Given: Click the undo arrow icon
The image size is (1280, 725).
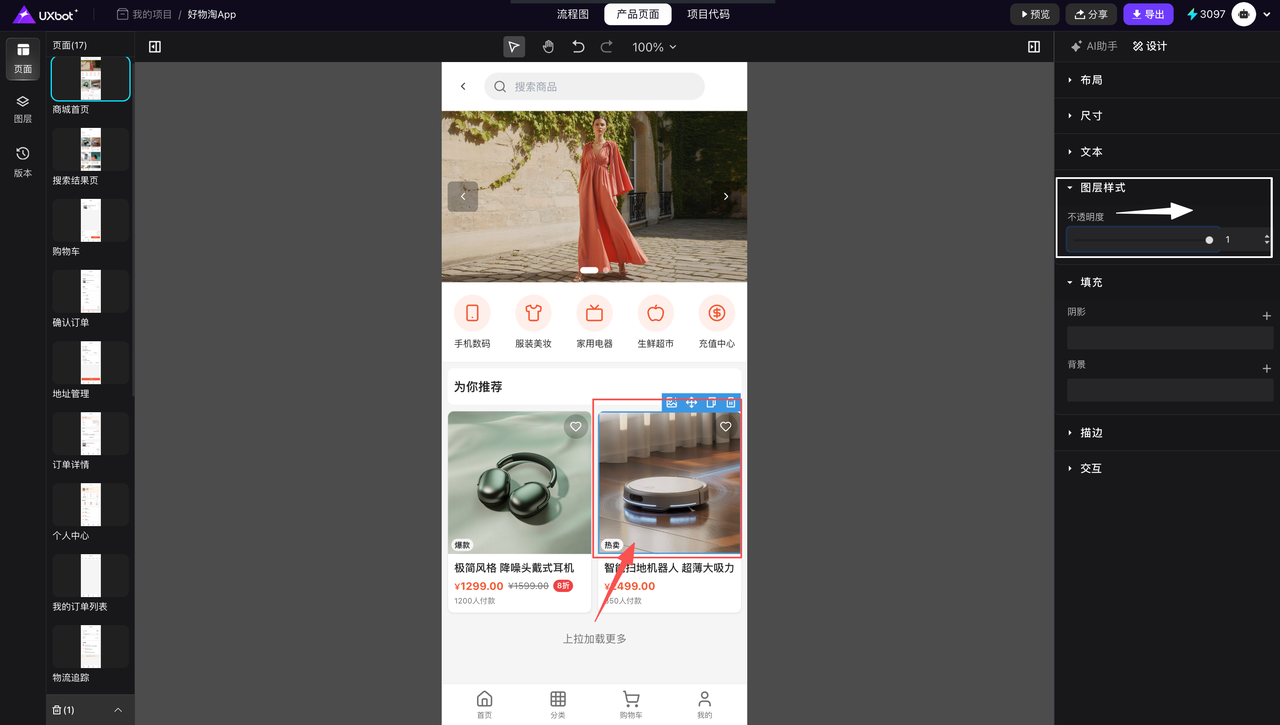Looking at the screenshot, I should pos(578,47).
